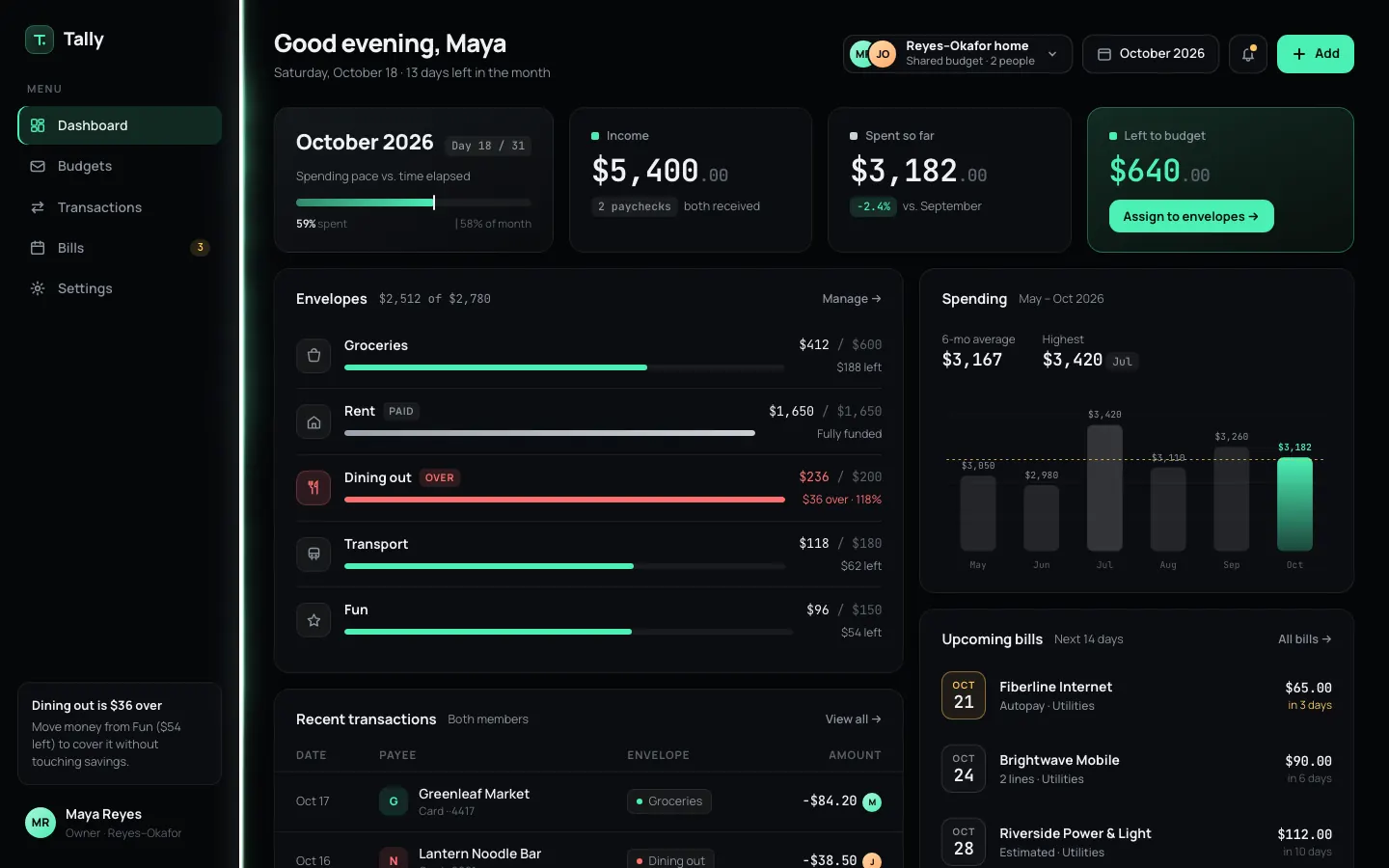1389x868 pixels.
Task: Click the Dining out red progress bar
Action: click(x=564, y=500)
